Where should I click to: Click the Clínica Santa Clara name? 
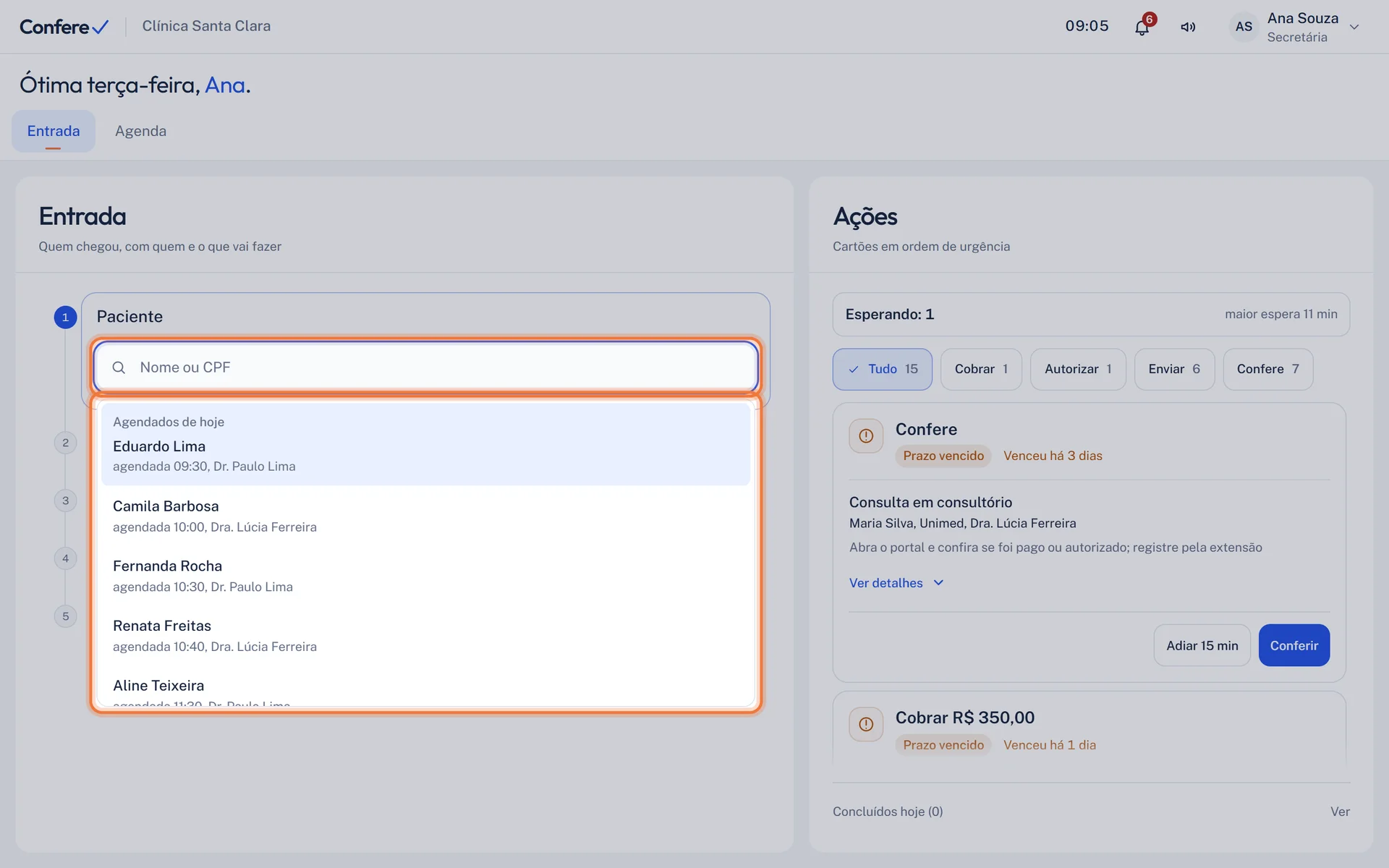pyautogui.click(x=206, y=26)
